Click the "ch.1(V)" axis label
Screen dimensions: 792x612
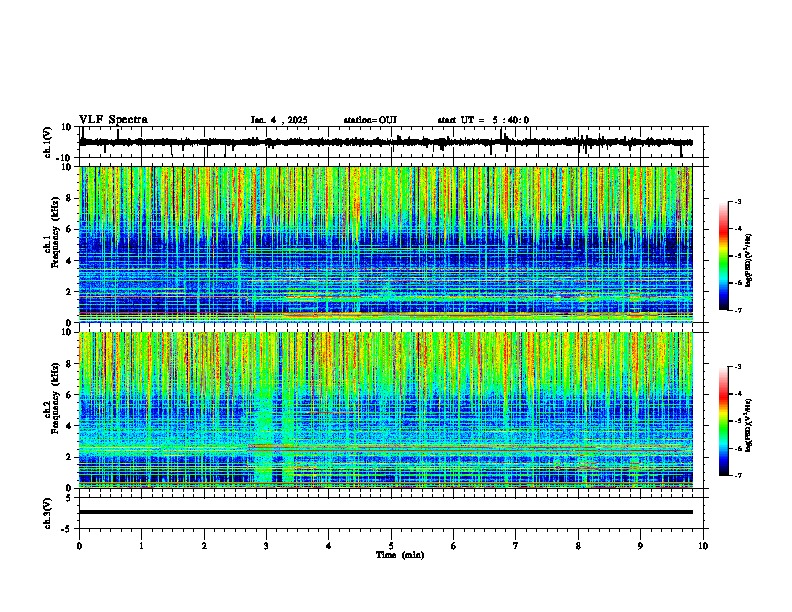[x=48, y=142]
